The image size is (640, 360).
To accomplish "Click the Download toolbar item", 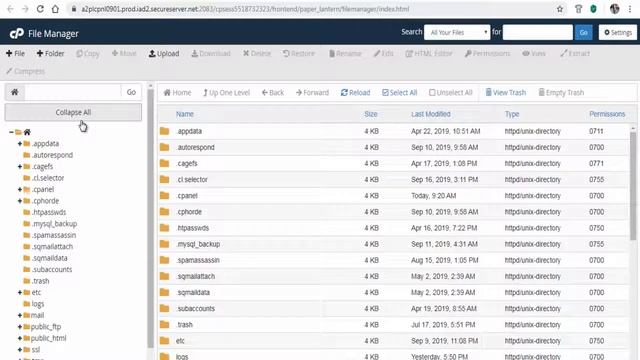I will coord(211,53).
